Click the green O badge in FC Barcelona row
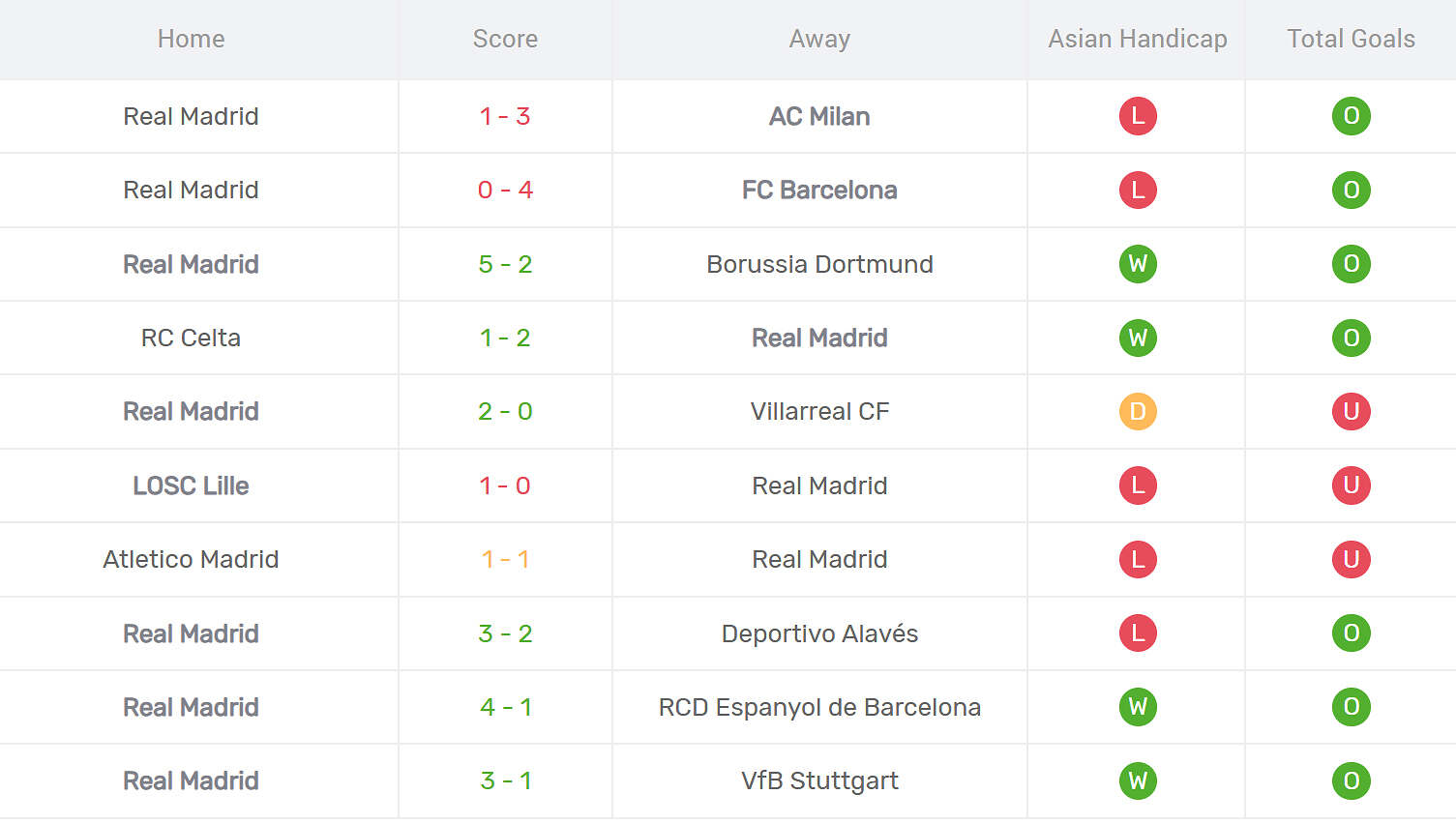The image size is (1456, 824). (x=1351, y=190)
